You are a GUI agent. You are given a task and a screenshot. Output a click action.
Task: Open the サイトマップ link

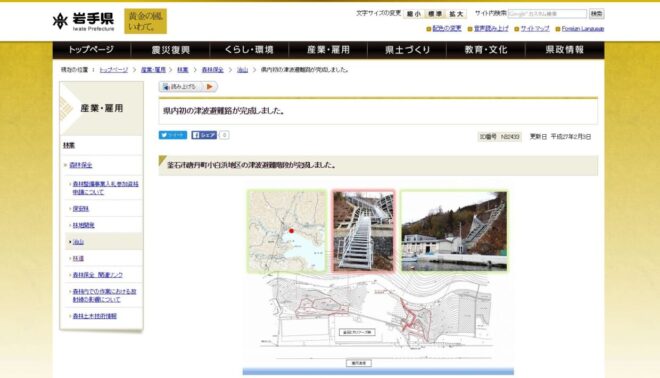coord(535,29)
